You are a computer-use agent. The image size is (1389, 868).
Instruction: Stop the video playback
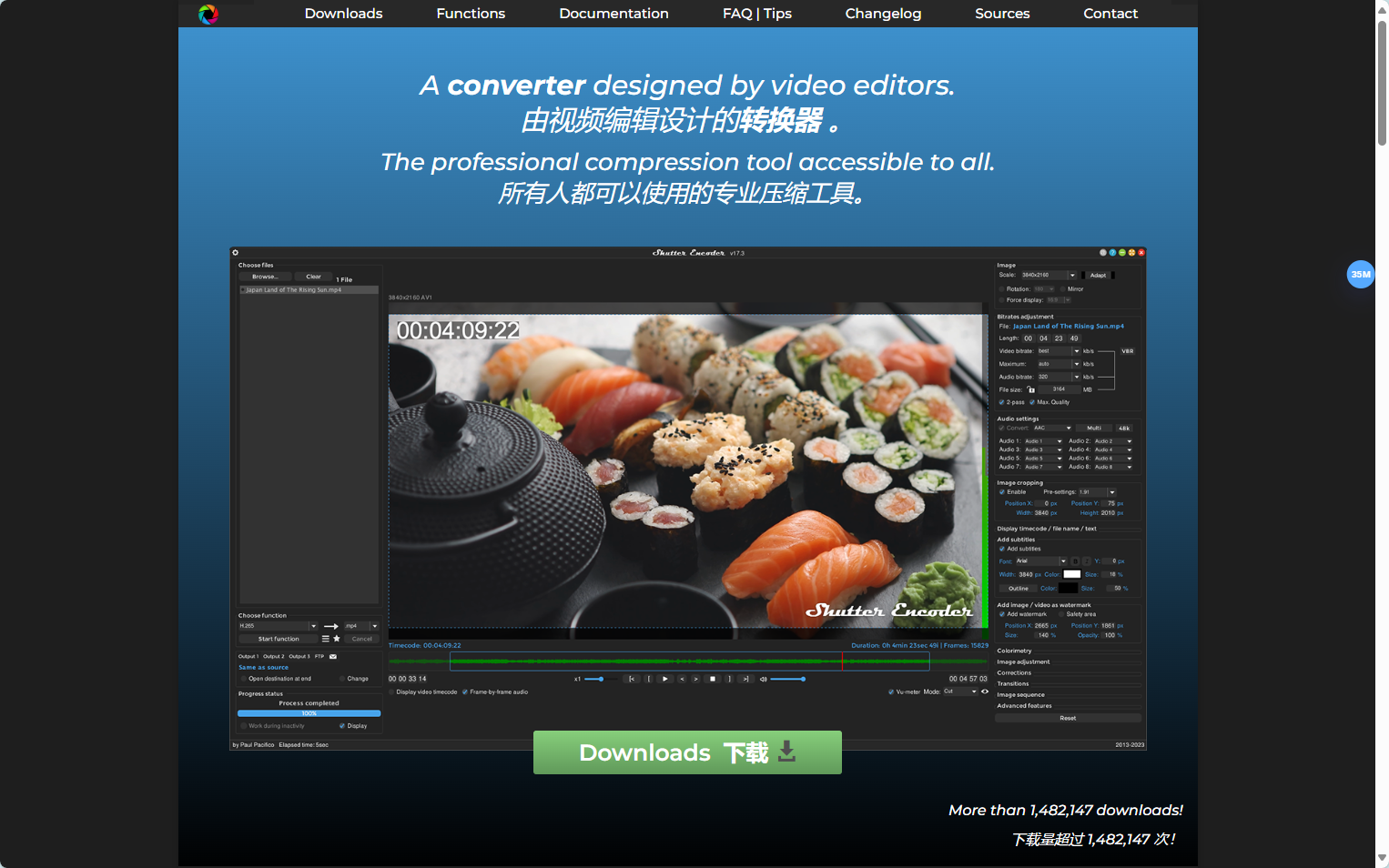click(713, 679)
